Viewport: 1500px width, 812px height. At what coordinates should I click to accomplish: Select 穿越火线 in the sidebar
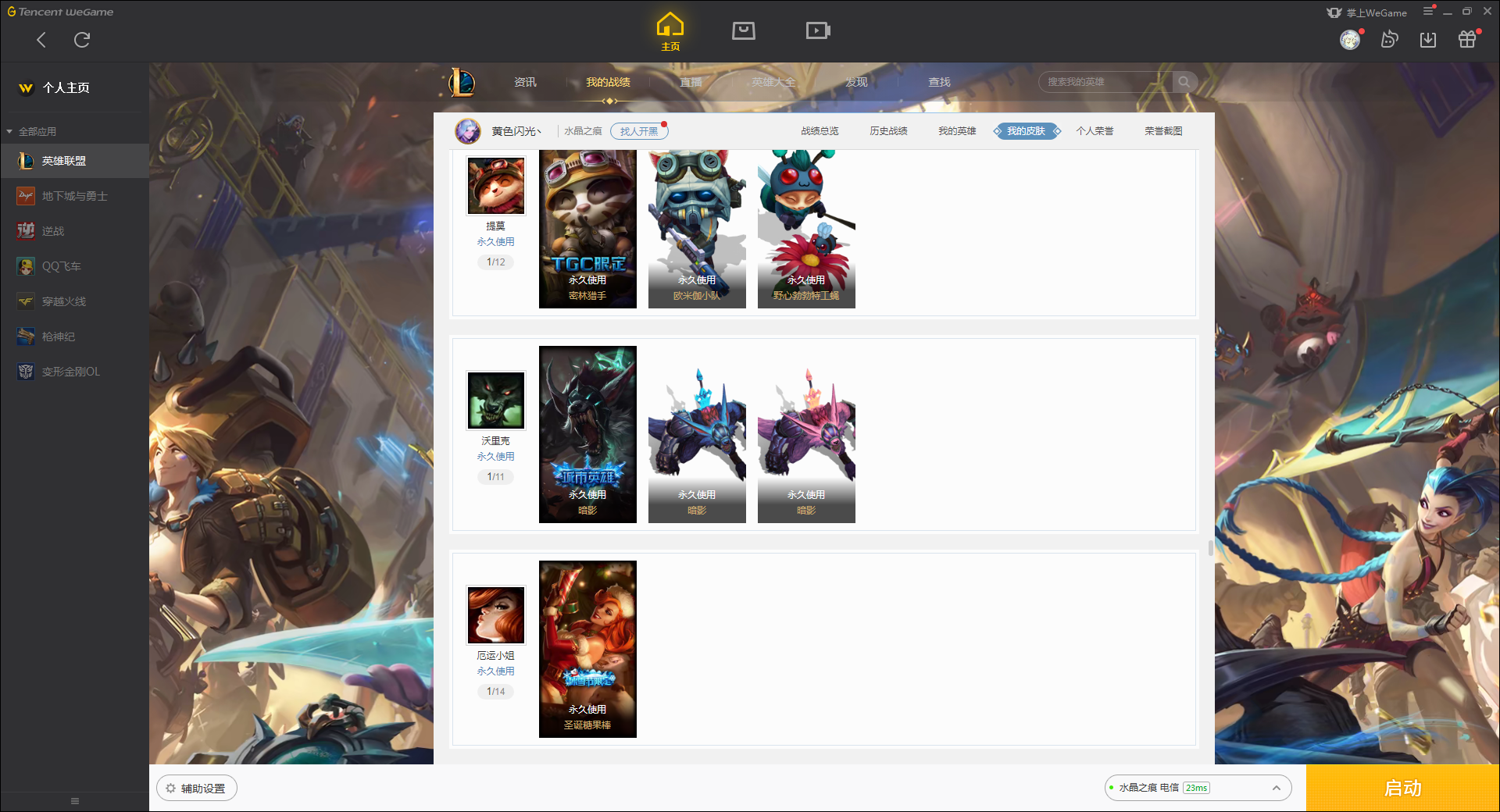coord(74,301)
